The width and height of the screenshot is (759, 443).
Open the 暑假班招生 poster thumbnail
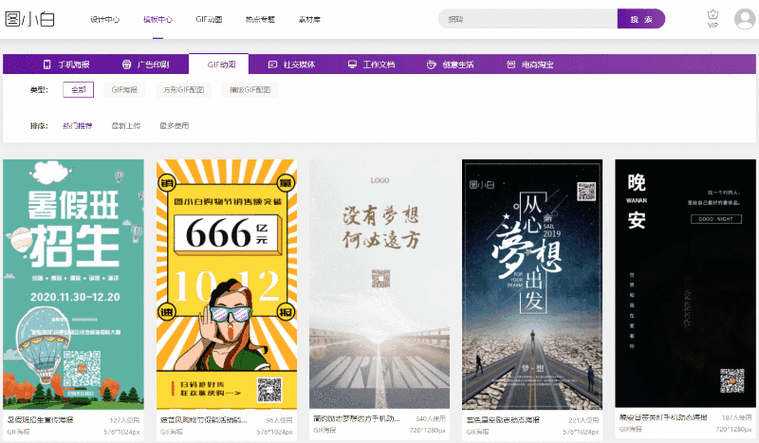click(x=71, y=285)
